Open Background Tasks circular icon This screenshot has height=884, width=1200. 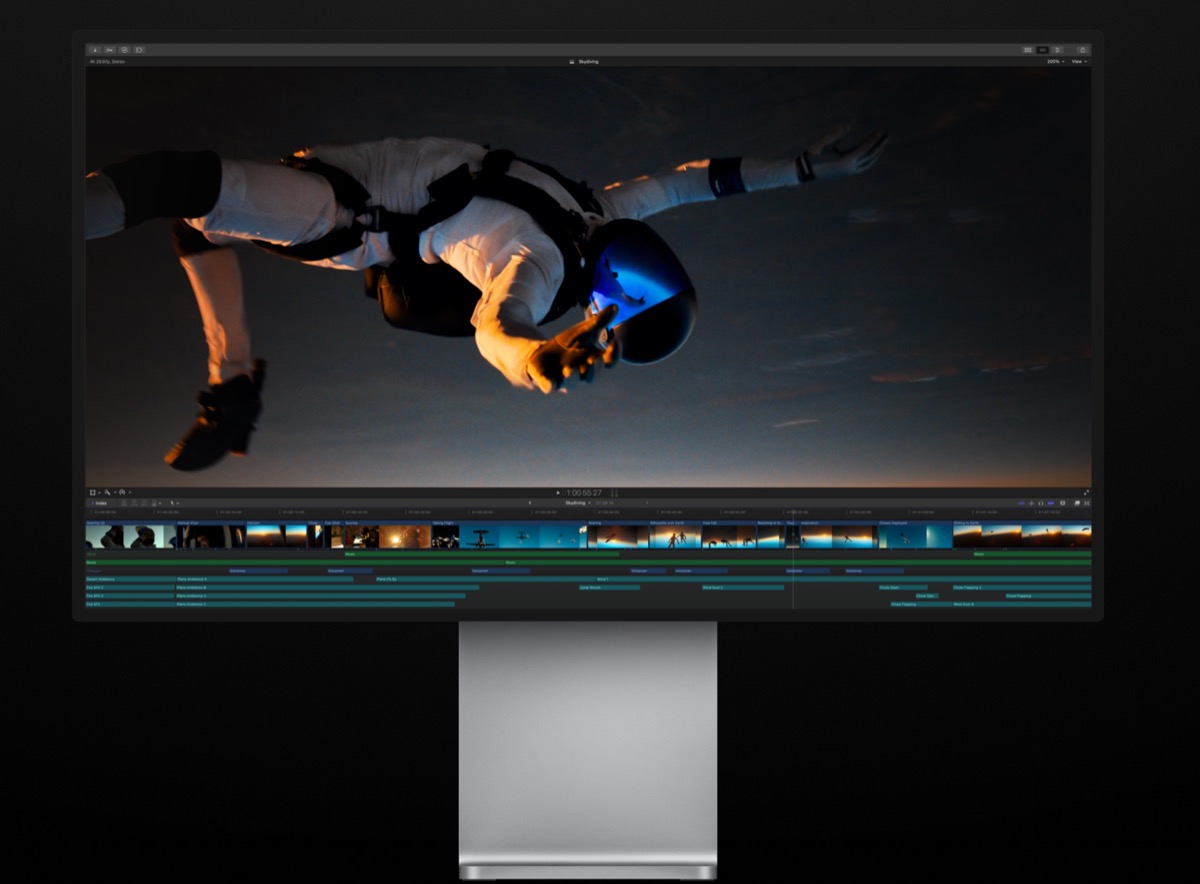125,49
